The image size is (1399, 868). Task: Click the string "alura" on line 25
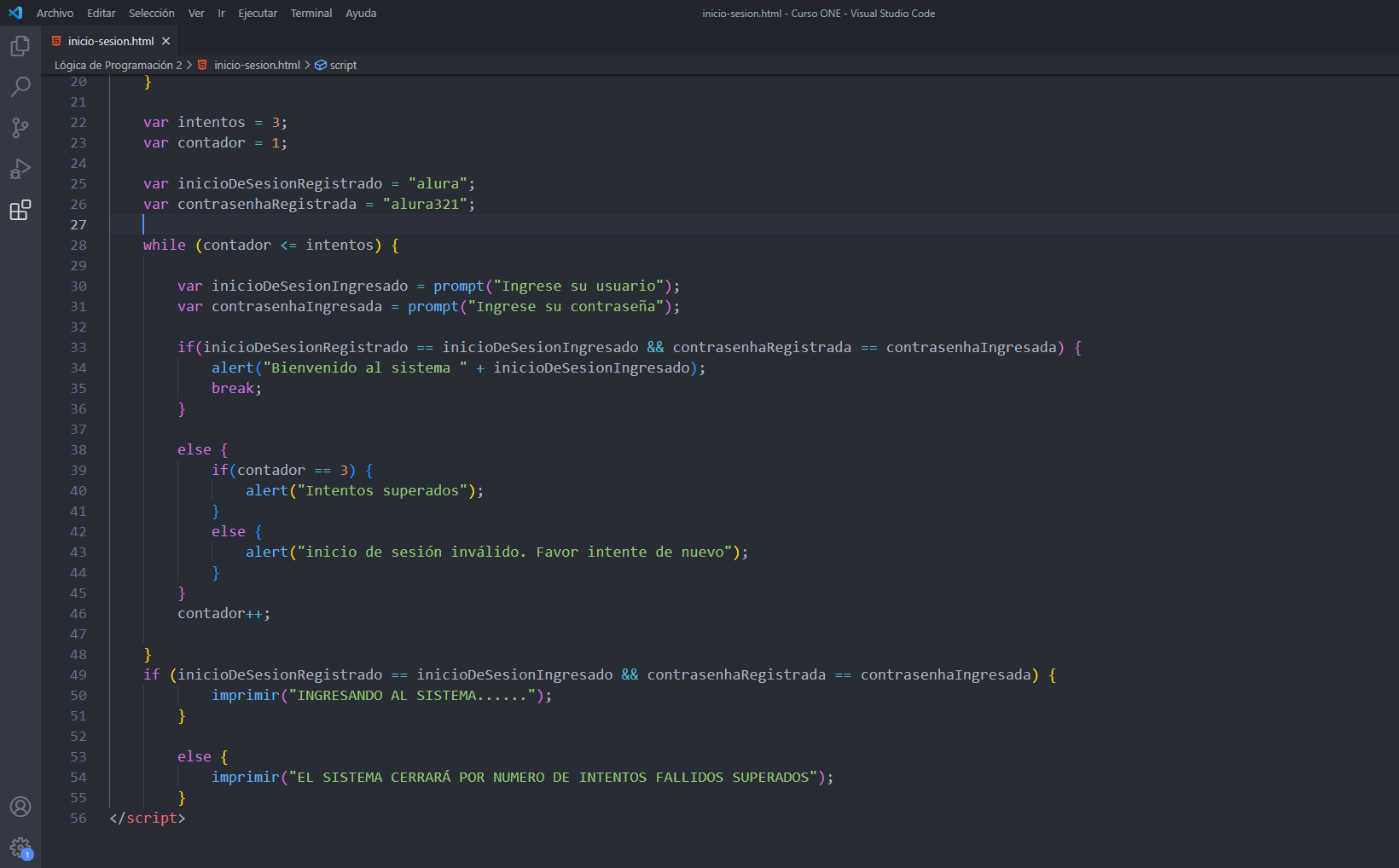pos(438,184)
